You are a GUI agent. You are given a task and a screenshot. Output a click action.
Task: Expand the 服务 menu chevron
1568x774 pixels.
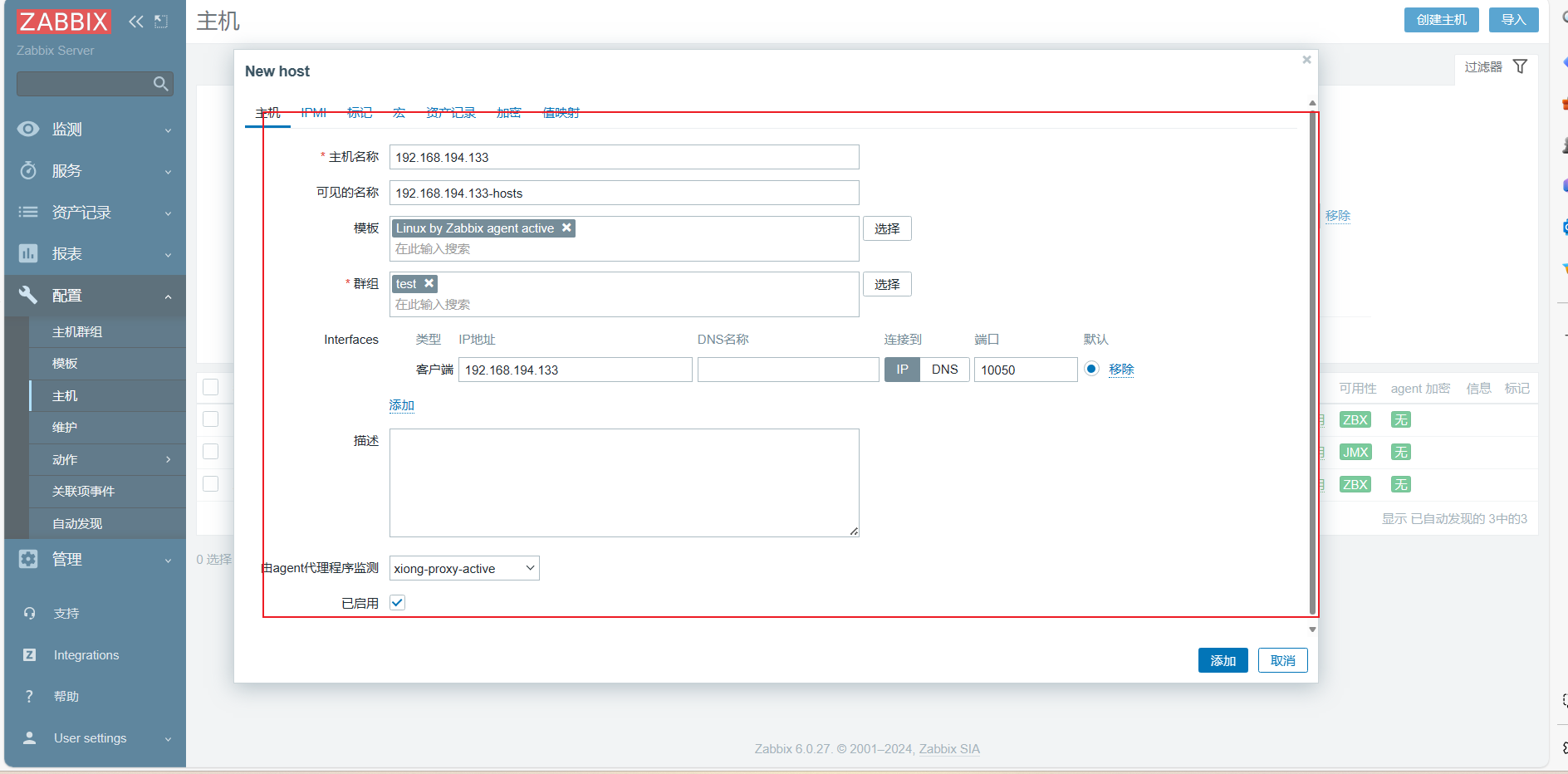(168, 172)
